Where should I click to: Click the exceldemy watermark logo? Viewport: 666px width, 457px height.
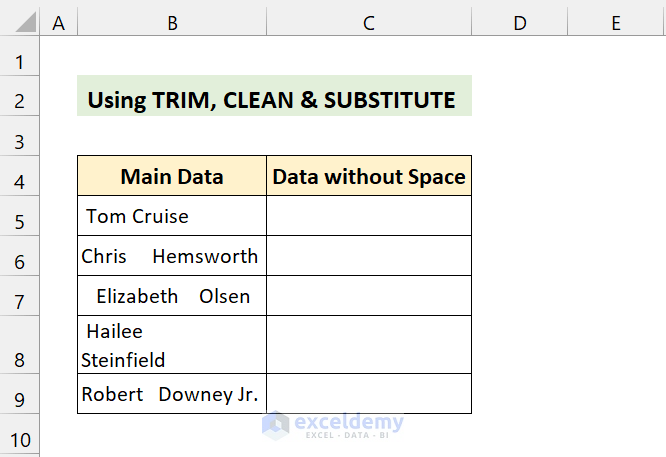(x=330, y=425)
